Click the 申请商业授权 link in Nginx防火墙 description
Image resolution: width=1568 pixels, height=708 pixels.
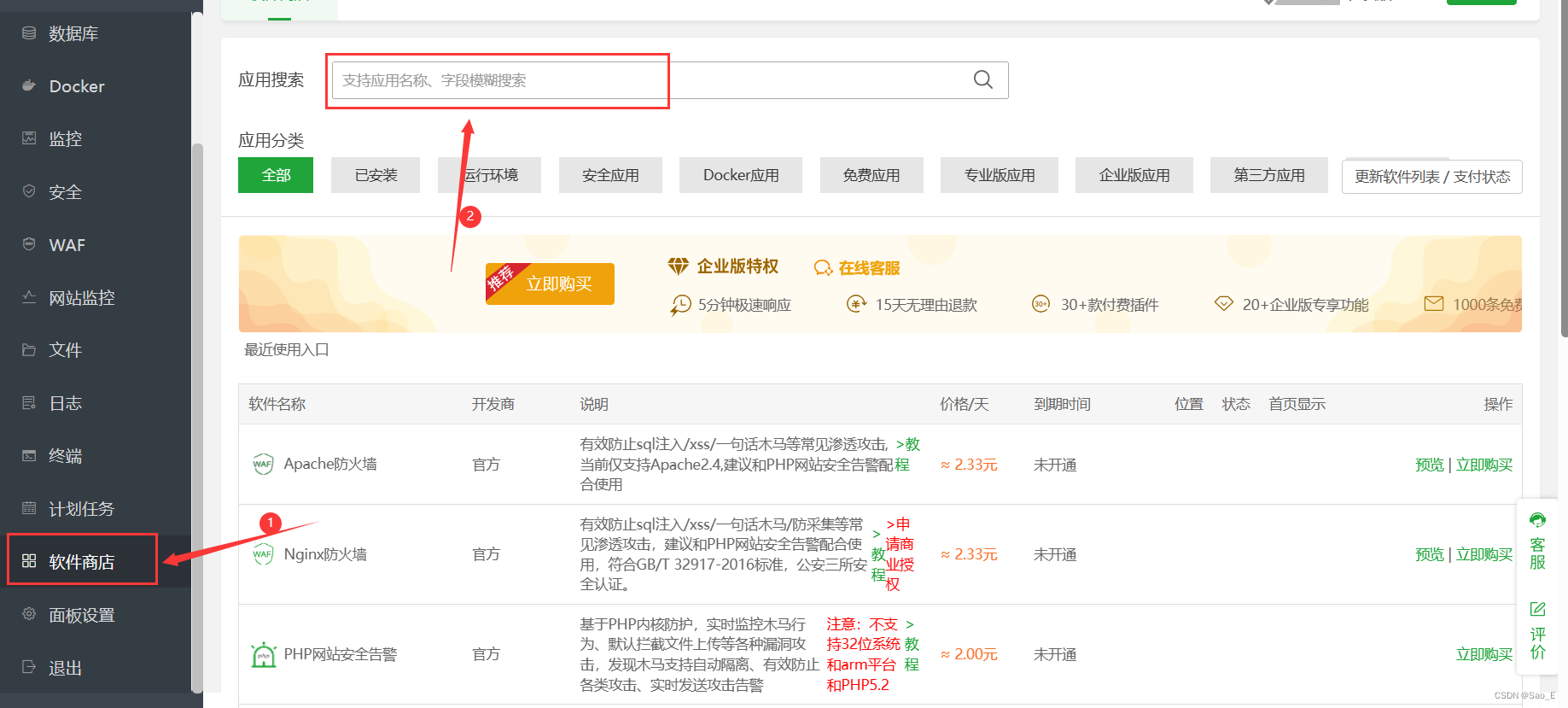[900, 554]
